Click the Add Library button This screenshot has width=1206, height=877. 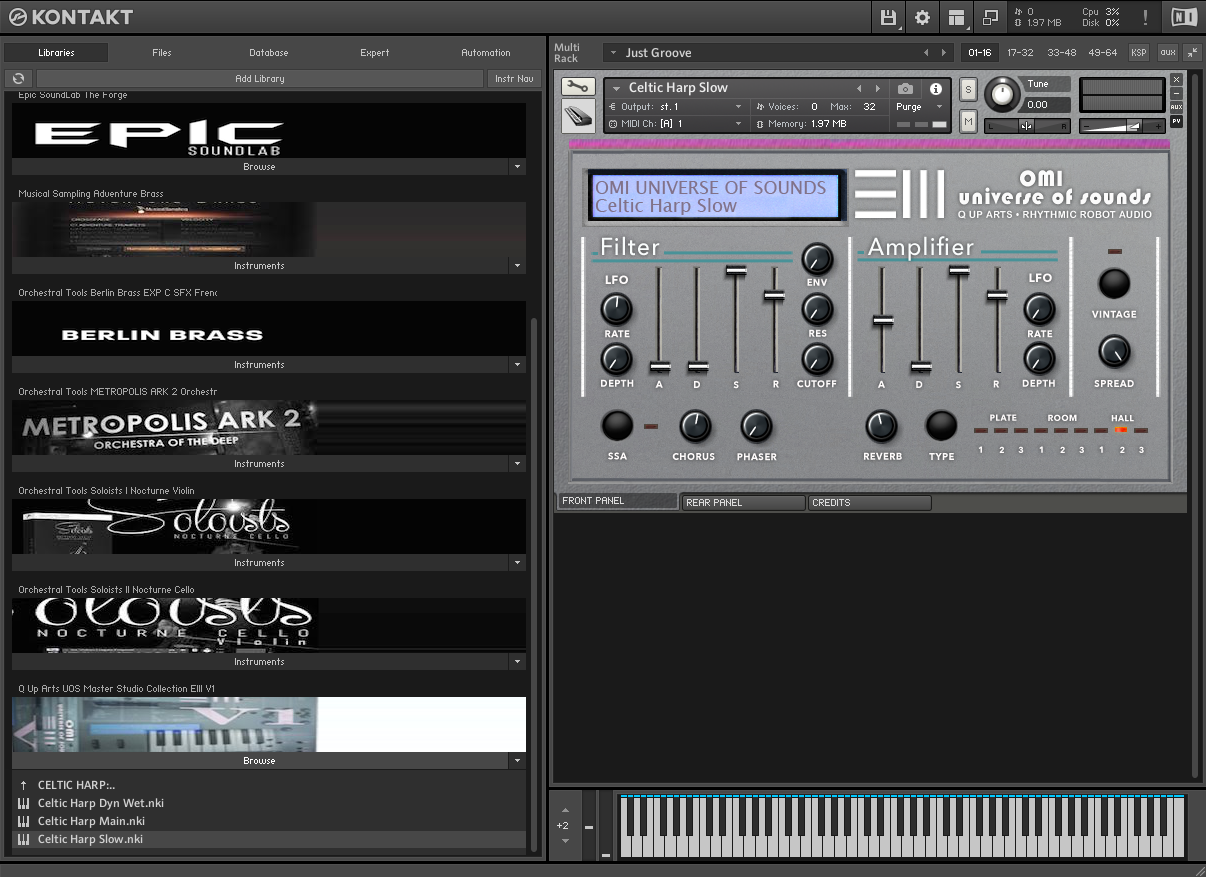(260, 78)
